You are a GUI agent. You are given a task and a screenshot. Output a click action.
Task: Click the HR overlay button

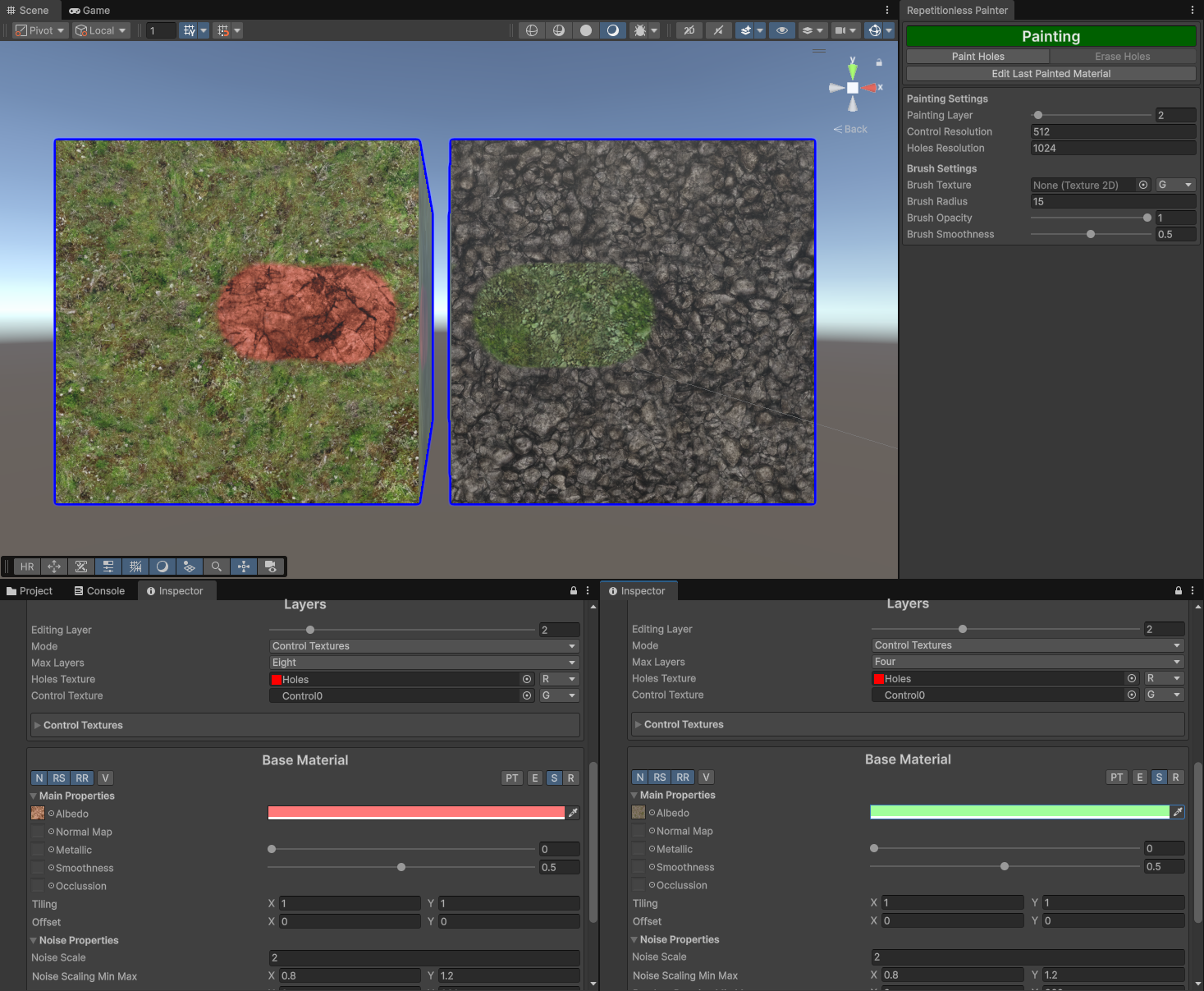pyautogui.click(x=27, y=567)
